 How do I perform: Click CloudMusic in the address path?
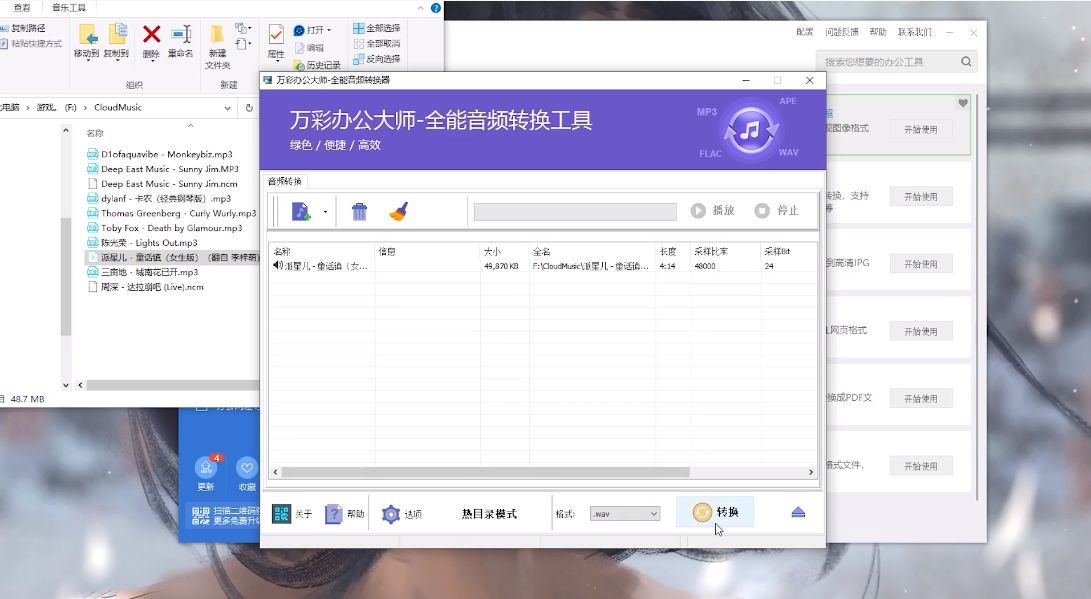click(118, 107)
